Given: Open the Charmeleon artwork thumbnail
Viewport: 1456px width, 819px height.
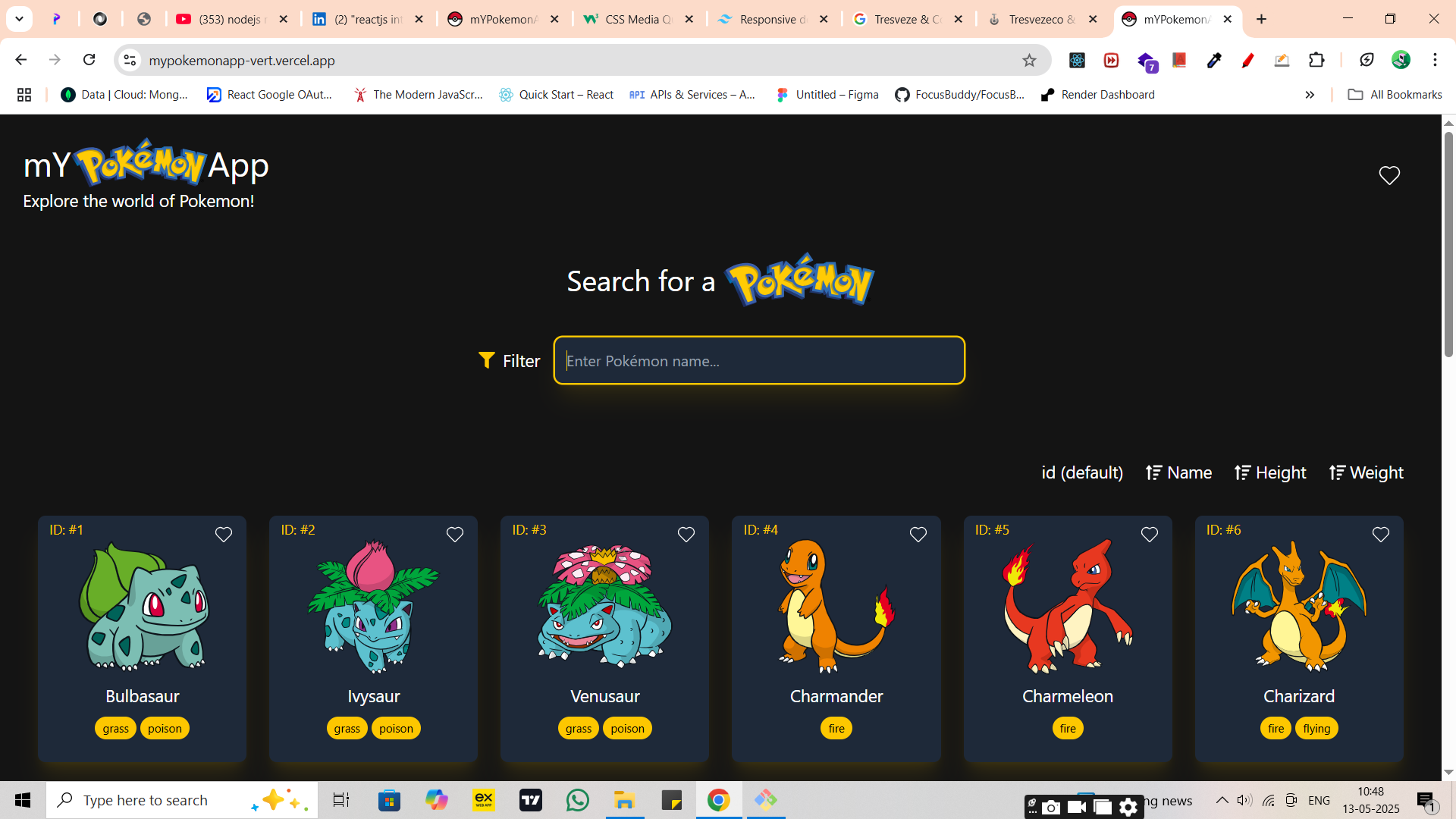Looking at the screenshot, I should click(x=1068, y=606).
